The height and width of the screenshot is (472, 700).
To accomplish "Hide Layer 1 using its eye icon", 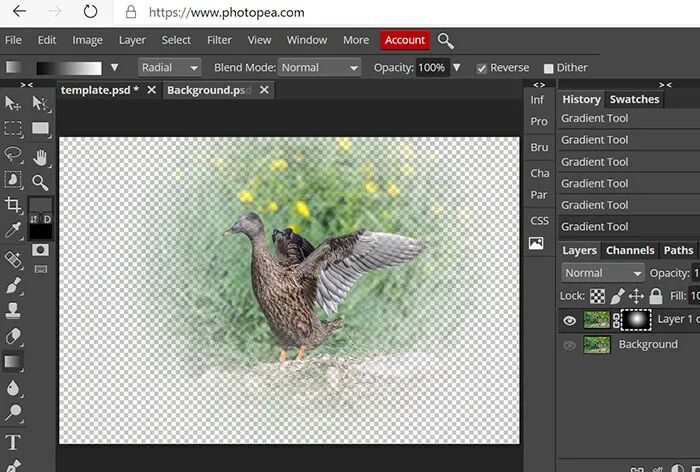I will coord(569,320).
